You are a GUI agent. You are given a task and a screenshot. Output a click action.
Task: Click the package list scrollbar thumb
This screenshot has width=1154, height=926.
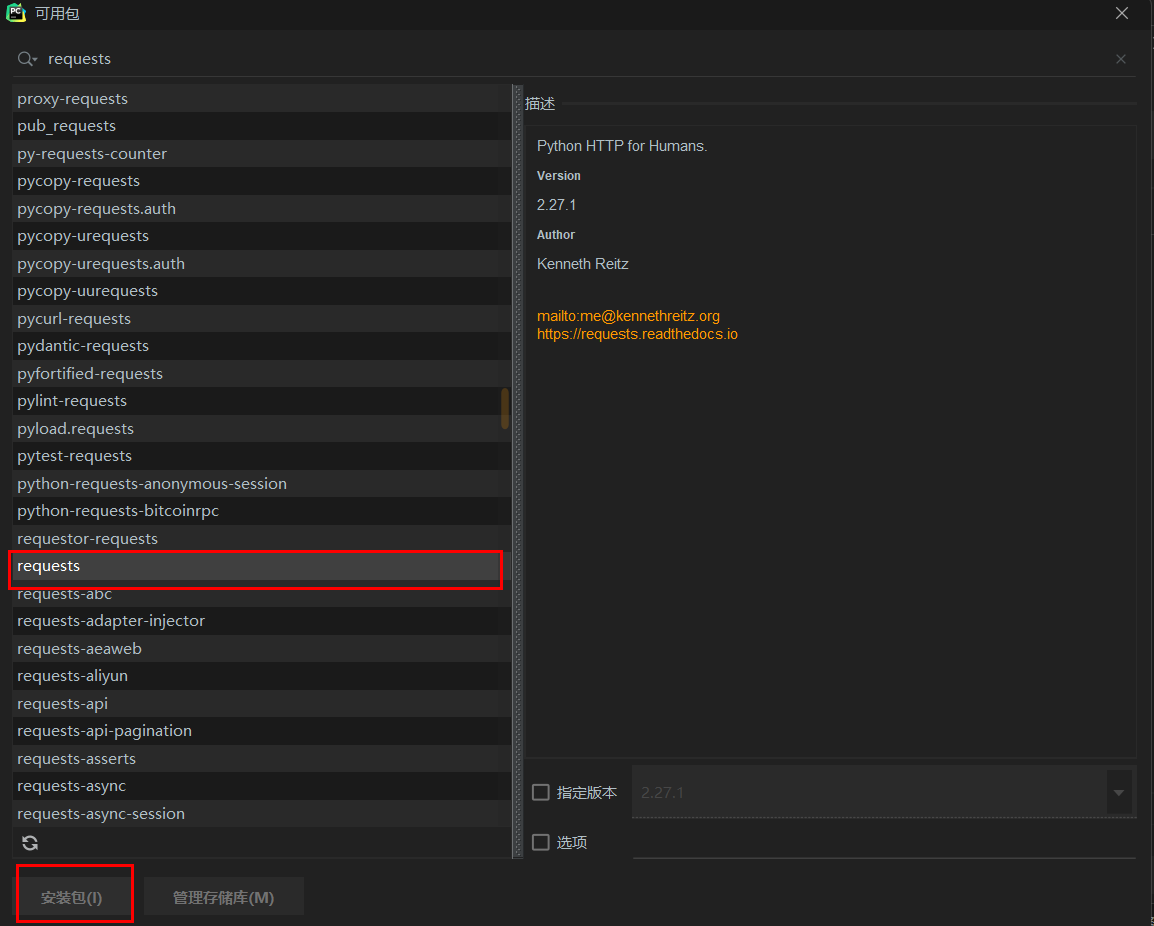click(x=505, y=409)
